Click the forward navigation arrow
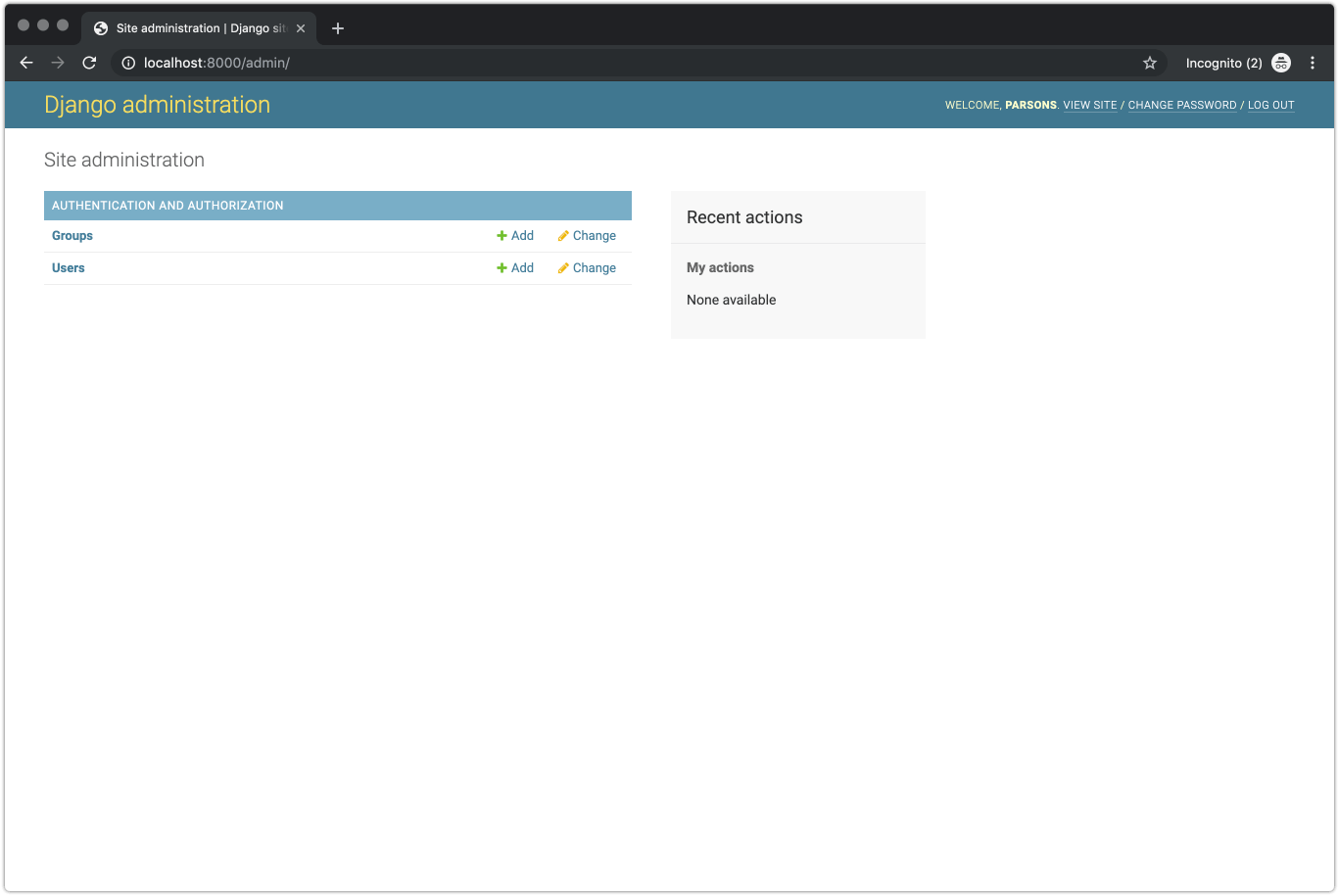 [57, 62]
